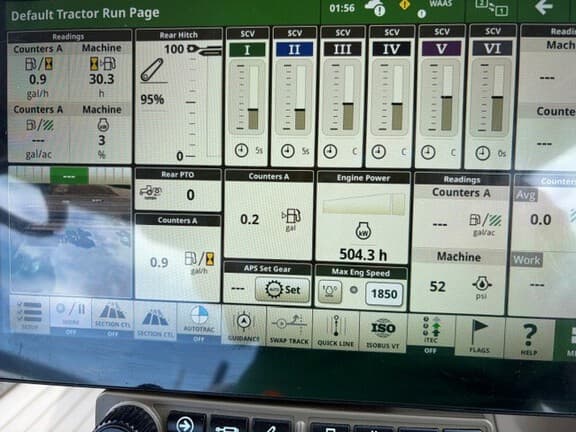Select the 1850 max engine speed field

384,294
